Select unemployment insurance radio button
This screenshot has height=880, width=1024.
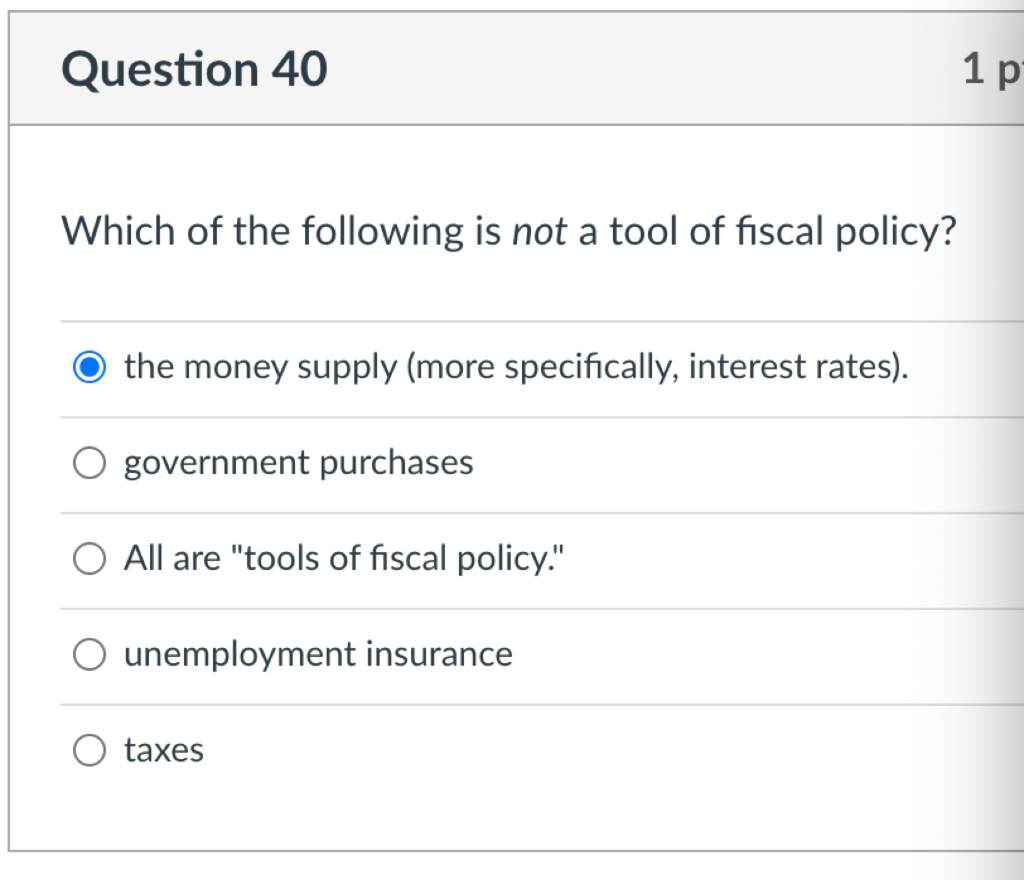(x=89, y=655)
